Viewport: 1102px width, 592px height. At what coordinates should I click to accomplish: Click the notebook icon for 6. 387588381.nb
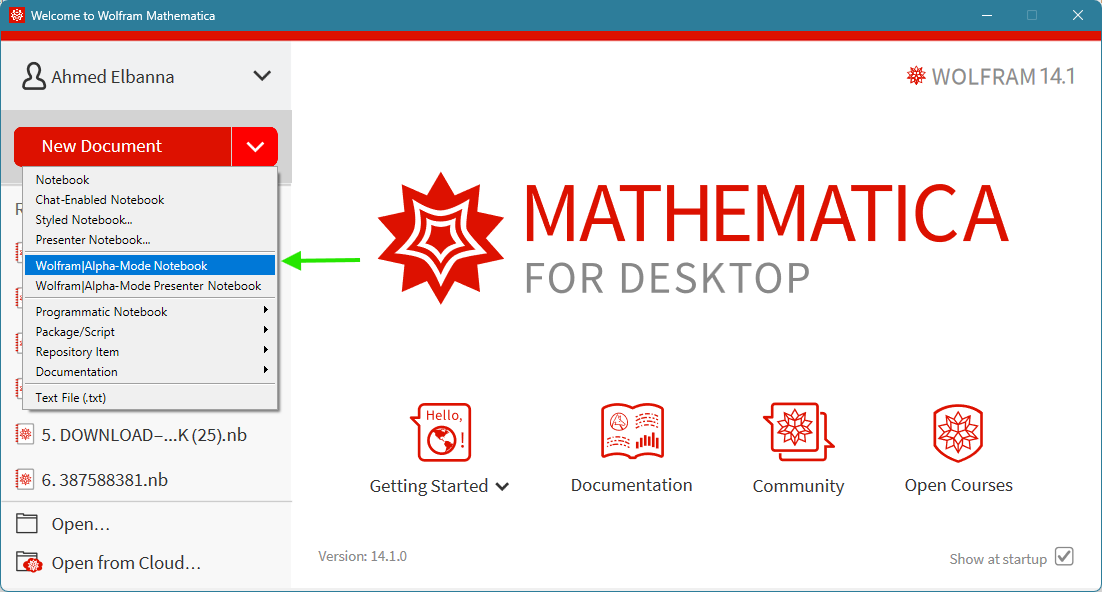[x=25, y=480]
